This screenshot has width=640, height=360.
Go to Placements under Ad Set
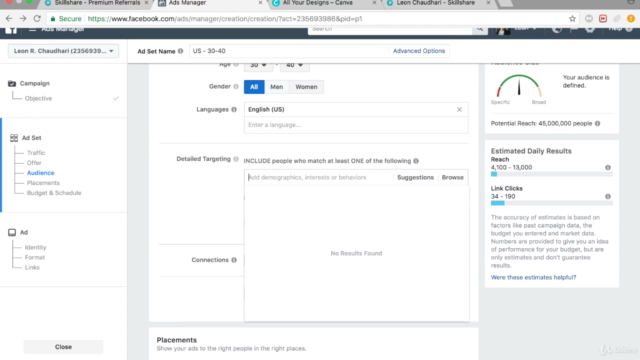point(43,183)
